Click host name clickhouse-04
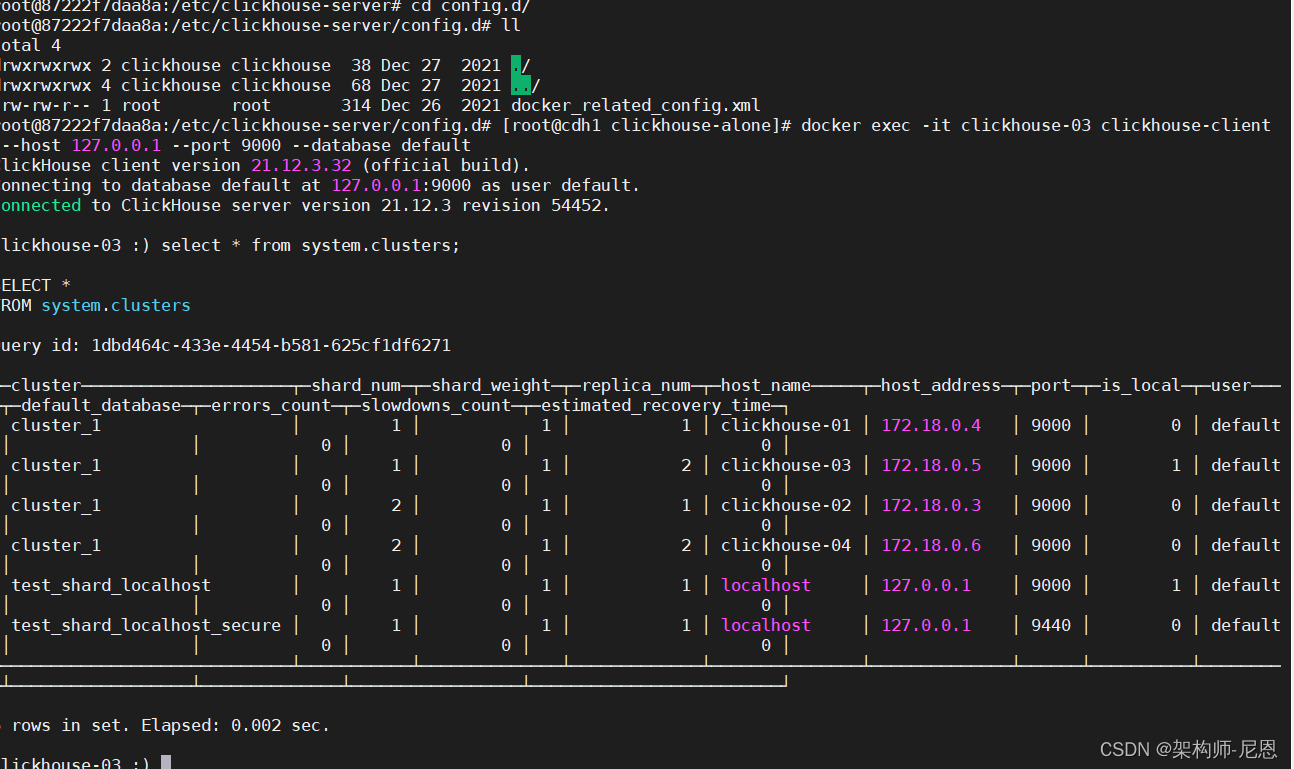Viewport: 1294px width, 769px height. coord(786,545)
